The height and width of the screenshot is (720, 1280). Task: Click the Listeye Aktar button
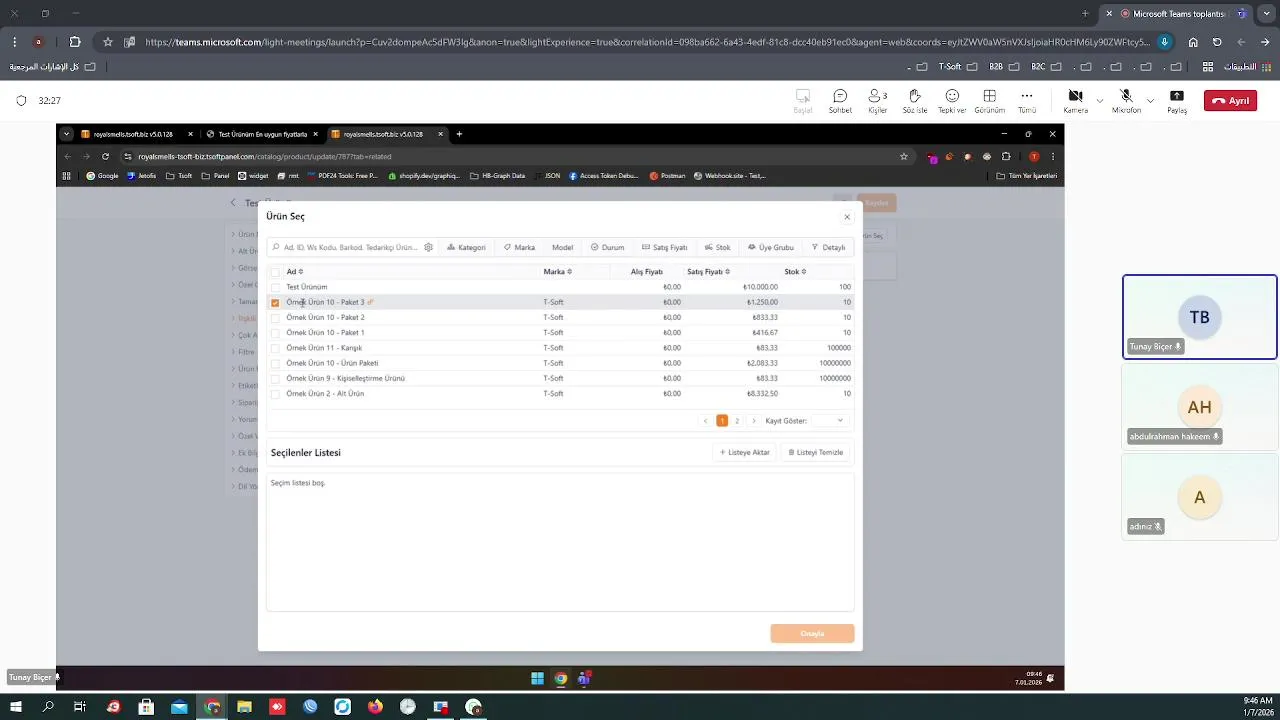click(x=745, y=453)
